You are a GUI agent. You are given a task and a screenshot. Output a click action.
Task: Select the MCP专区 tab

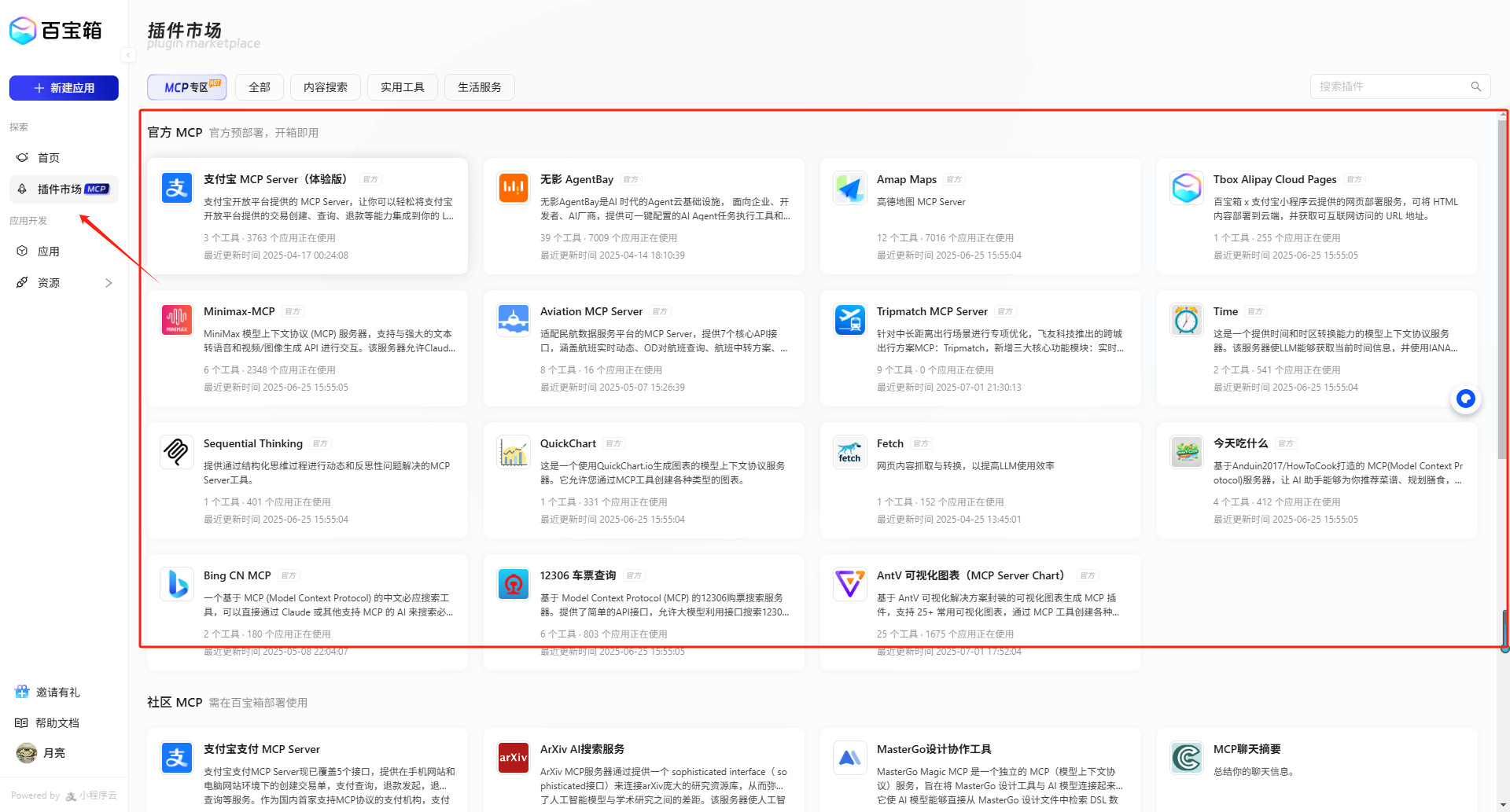(x=187, y=87)
